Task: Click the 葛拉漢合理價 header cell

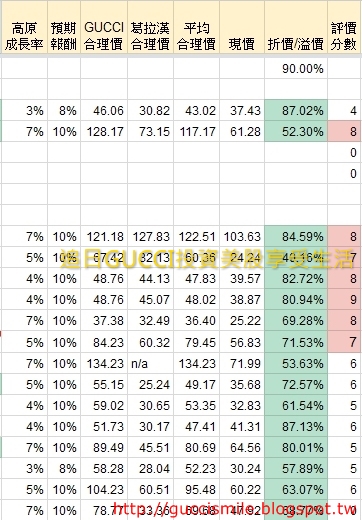Action: point(150,27)
